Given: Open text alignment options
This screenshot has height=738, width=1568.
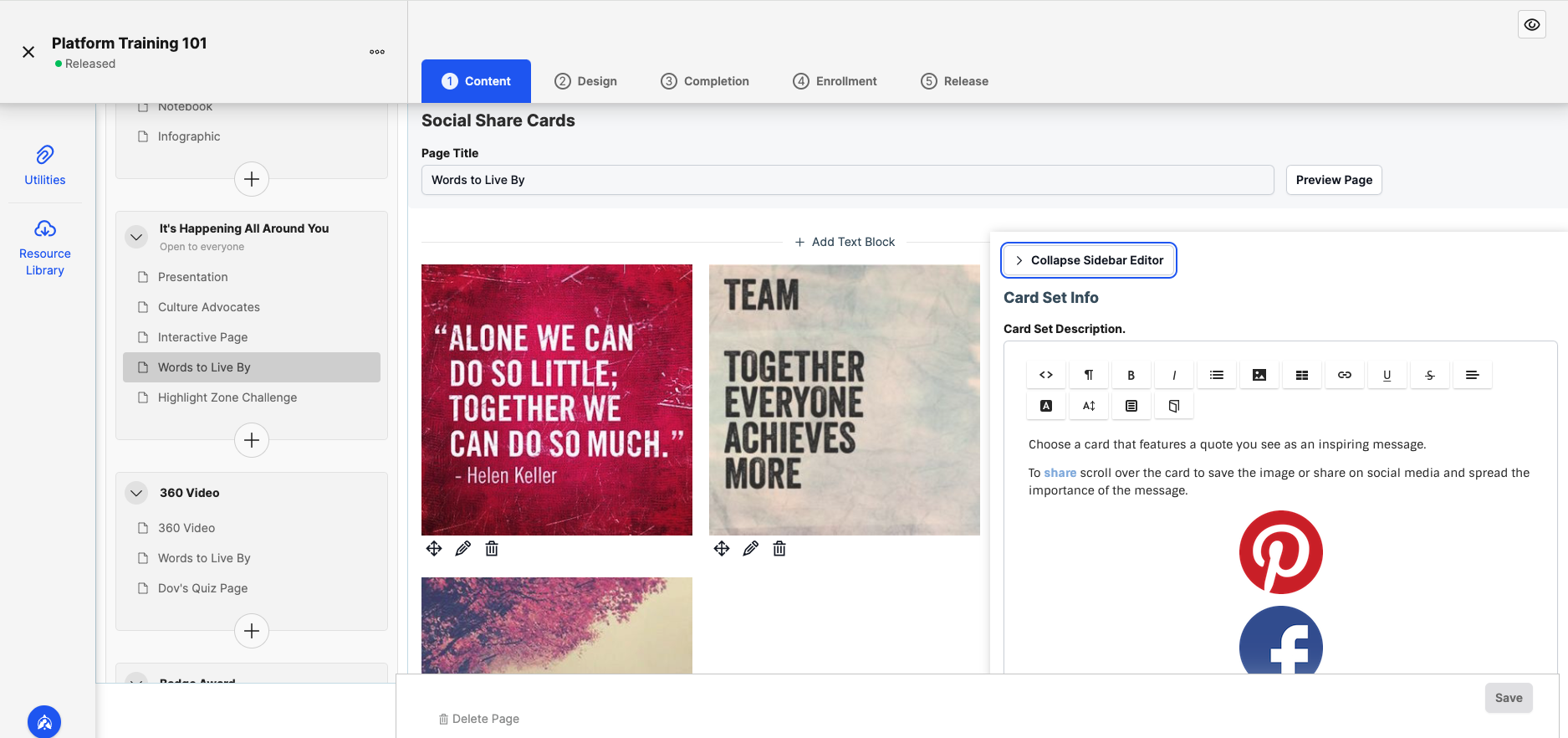Looking at the screenshot, I should click(1473, 375).
